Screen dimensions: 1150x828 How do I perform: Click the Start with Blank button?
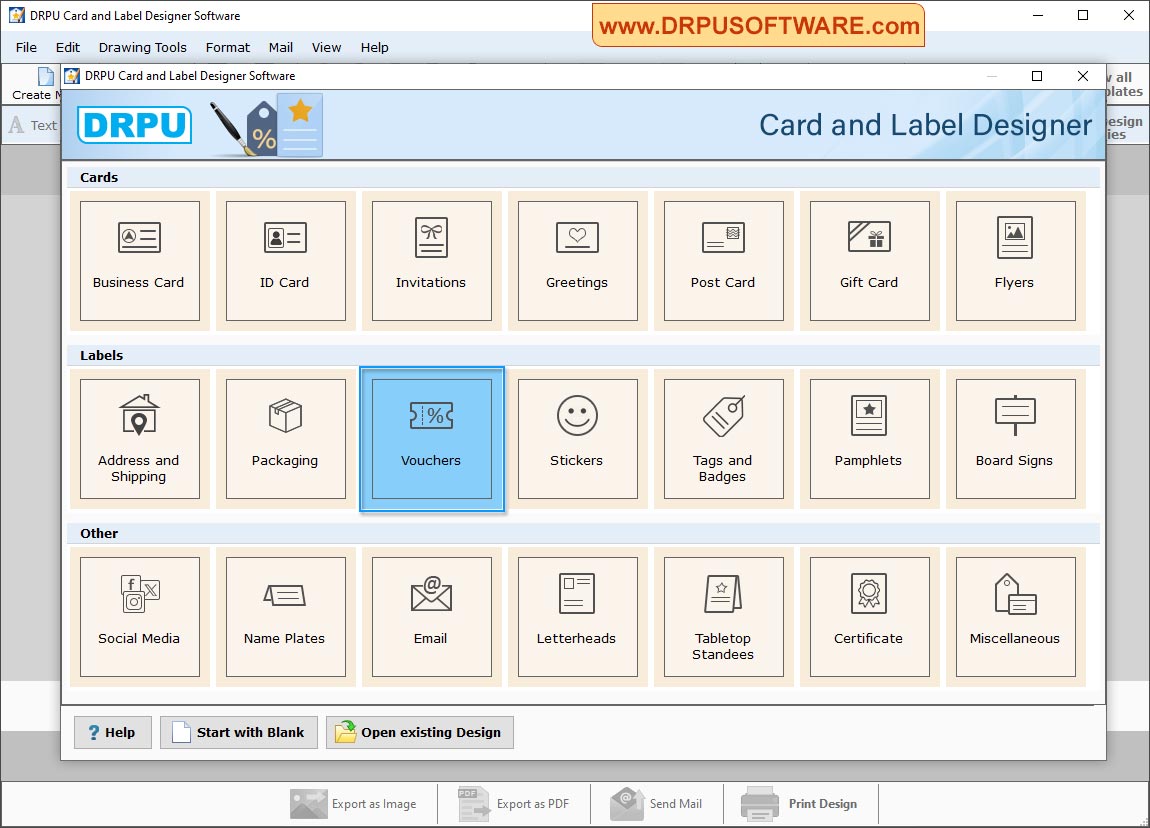(x=238, y=732)
